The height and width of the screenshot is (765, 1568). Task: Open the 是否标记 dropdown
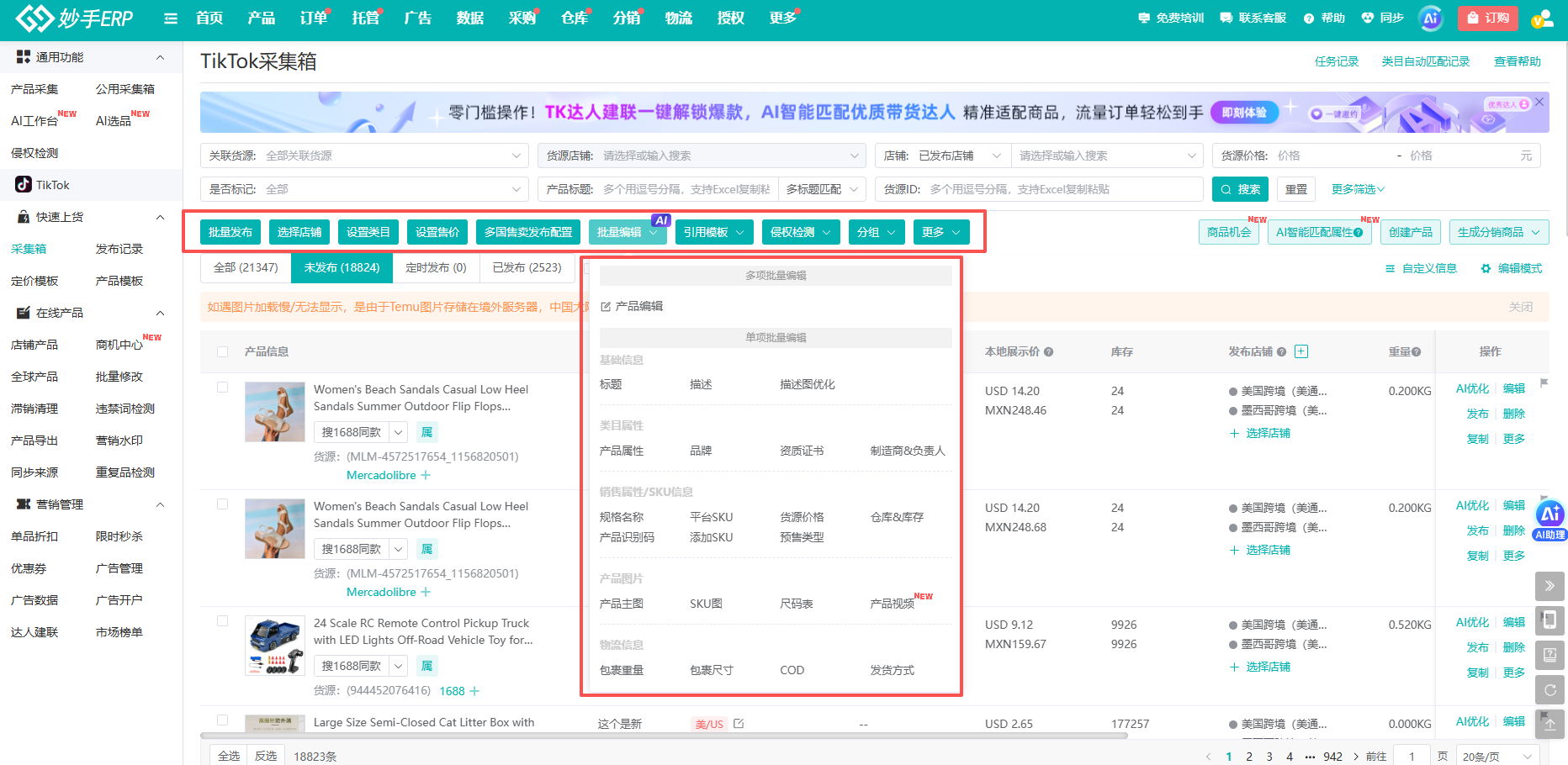[x=364, y=189]
